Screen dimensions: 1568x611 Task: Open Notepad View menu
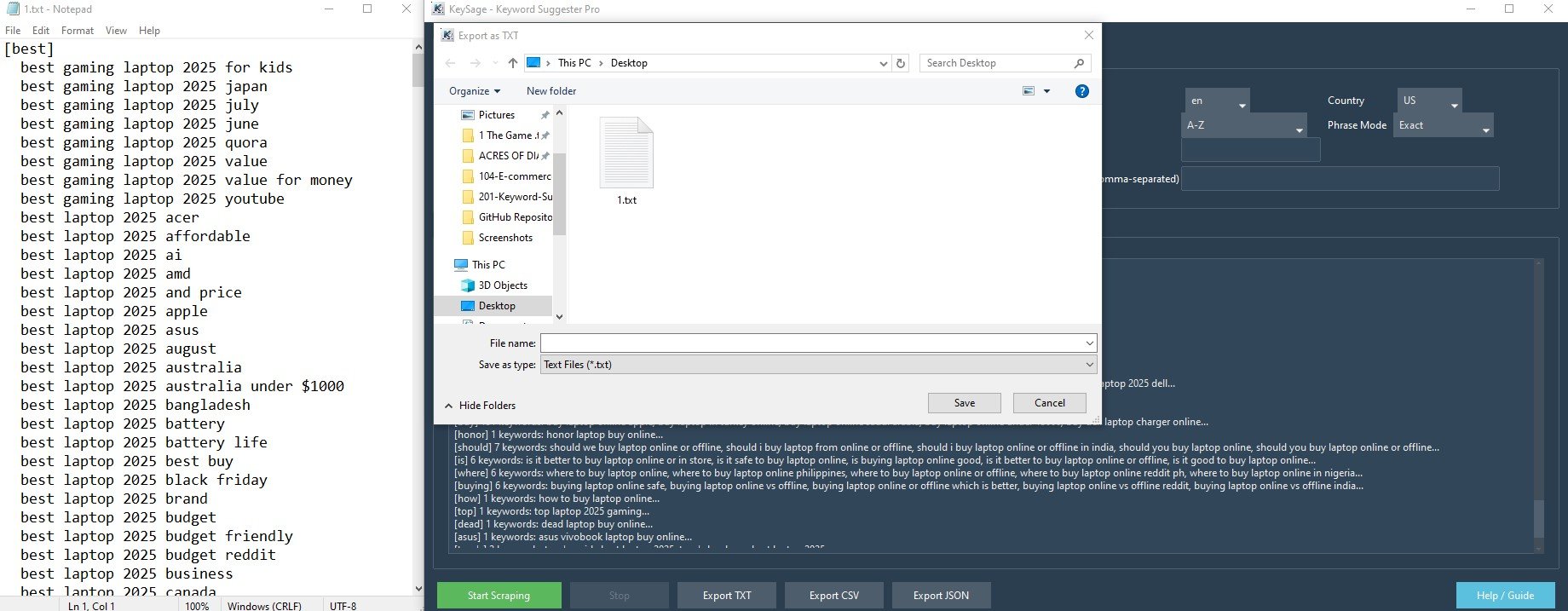116,31
